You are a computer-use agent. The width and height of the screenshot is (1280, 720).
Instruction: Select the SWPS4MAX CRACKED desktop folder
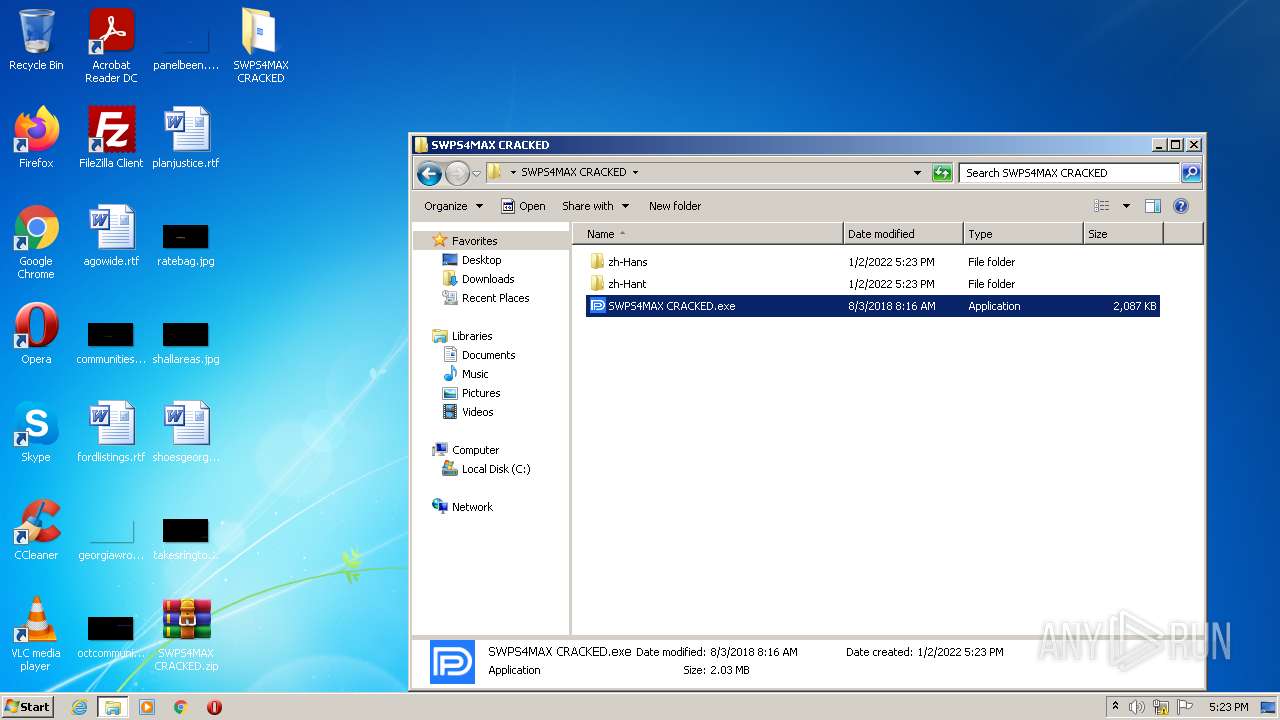[260, 46]
